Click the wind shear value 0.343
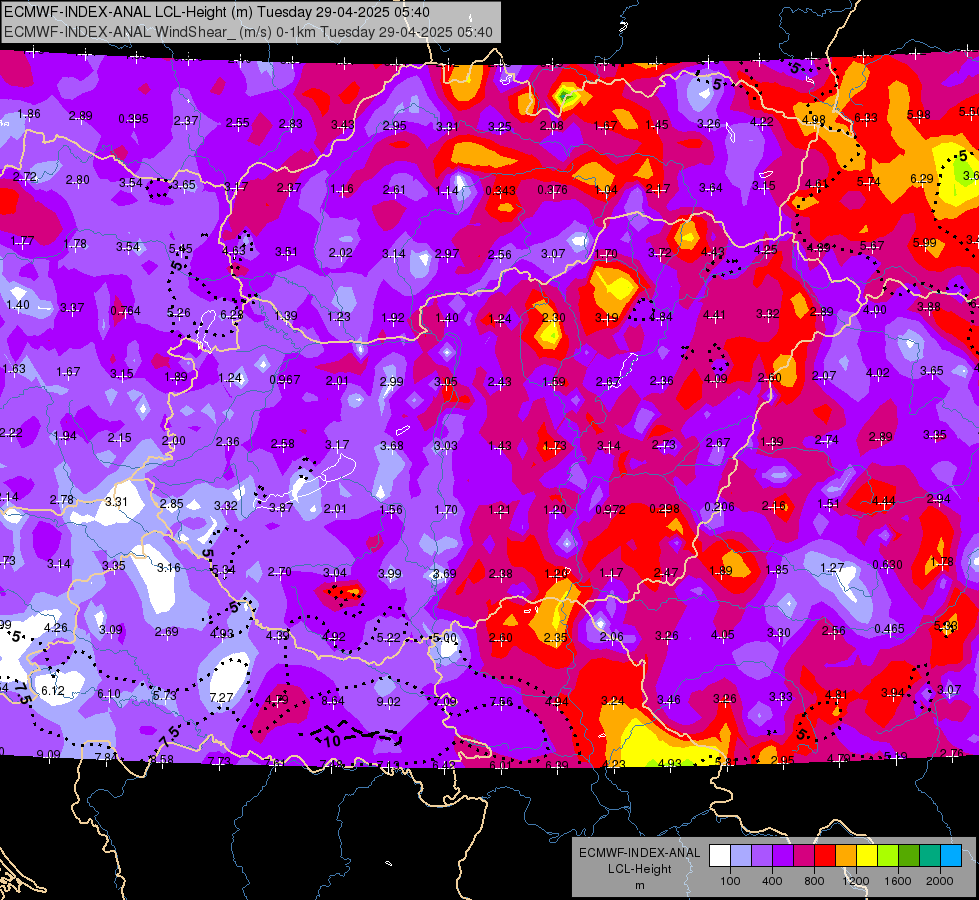This screenshot has height=900, width=979. coord(501,190)
